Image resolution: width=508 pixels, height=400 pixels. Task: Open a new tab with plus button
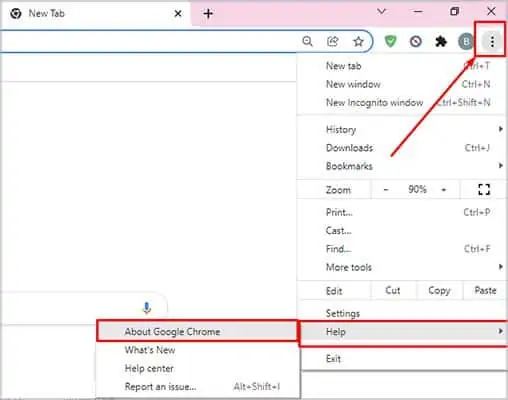point(208,14)
